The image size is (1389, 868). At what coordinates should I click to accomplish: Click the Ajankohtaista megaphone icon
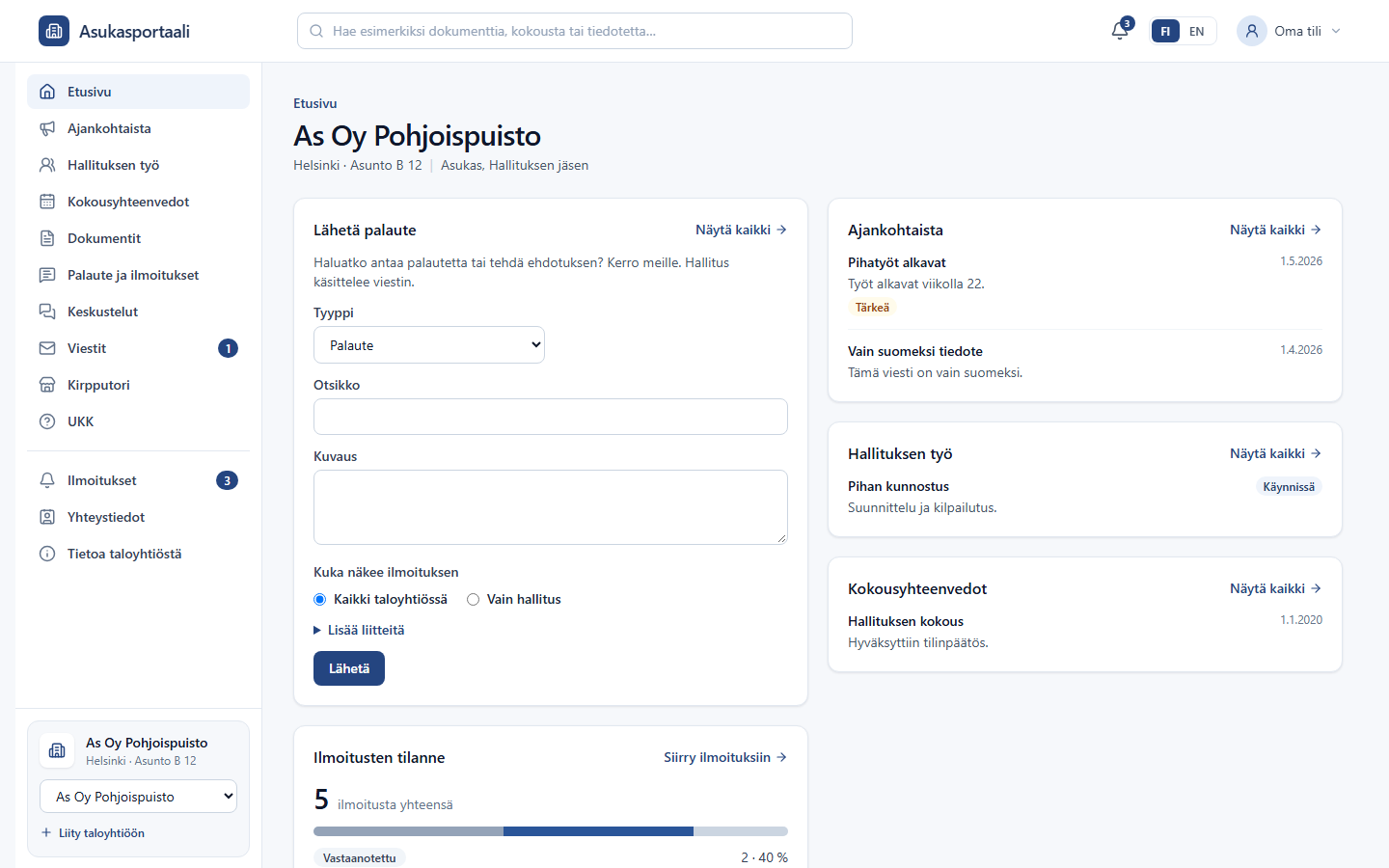click(x=47, y=128)
